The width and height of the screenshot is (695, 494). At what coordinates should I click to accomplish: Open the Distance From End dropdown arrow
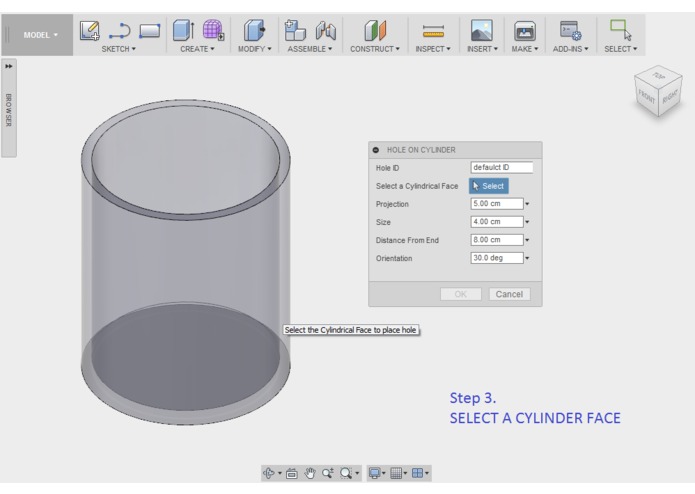(527, 240)
